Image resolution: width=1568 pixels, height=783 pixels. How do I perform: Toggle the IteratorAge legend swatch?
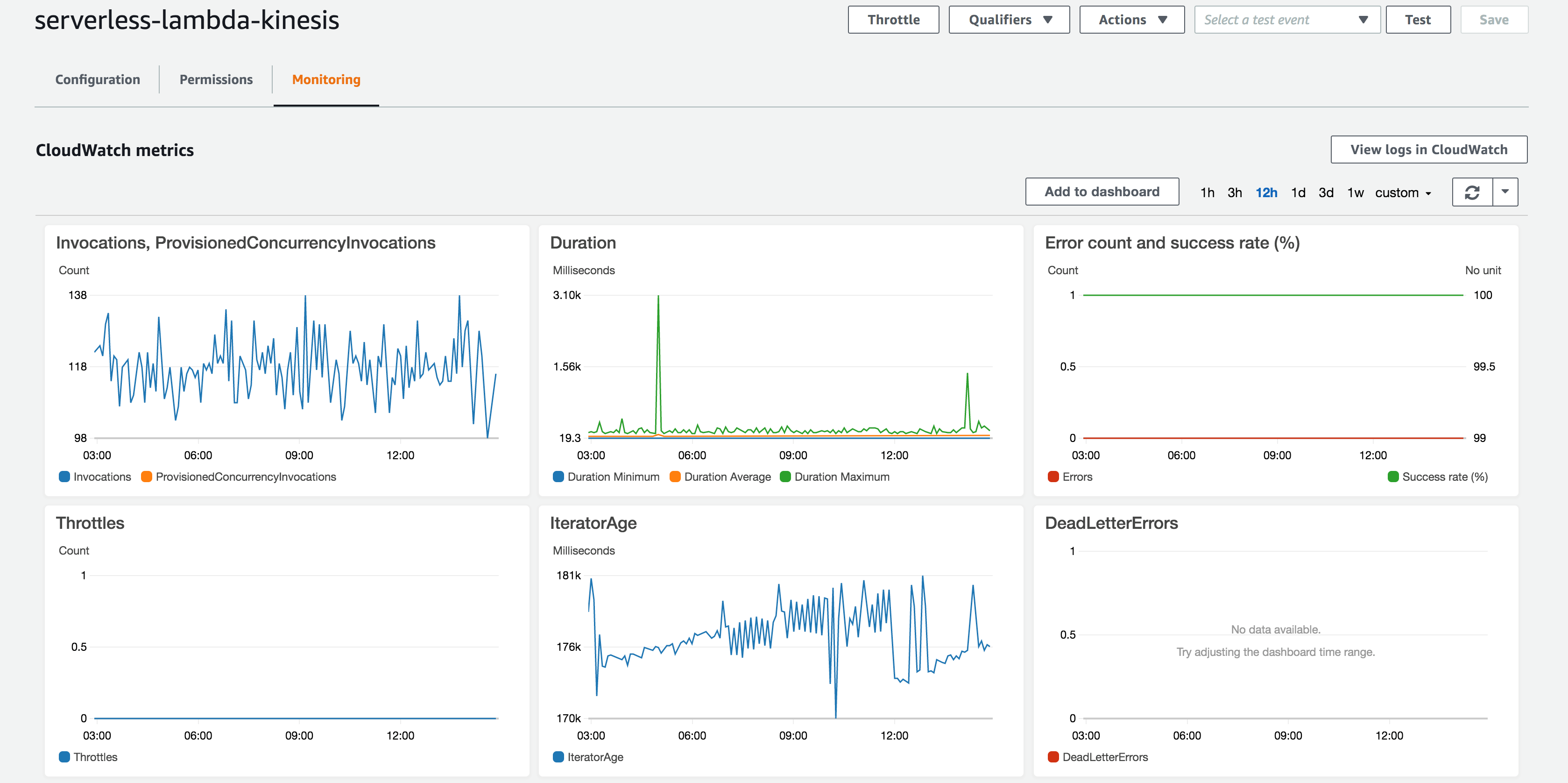[558, 757]
